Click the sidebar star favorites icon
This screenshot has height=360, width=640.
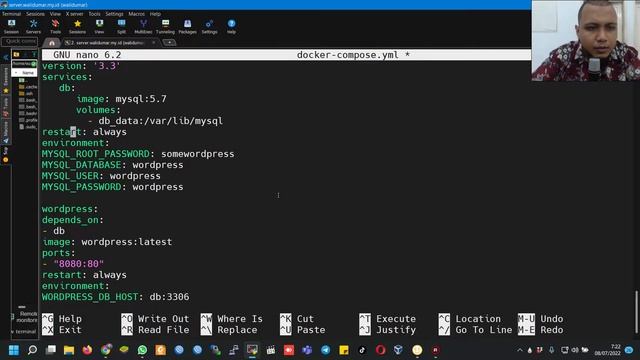(6, 91)
